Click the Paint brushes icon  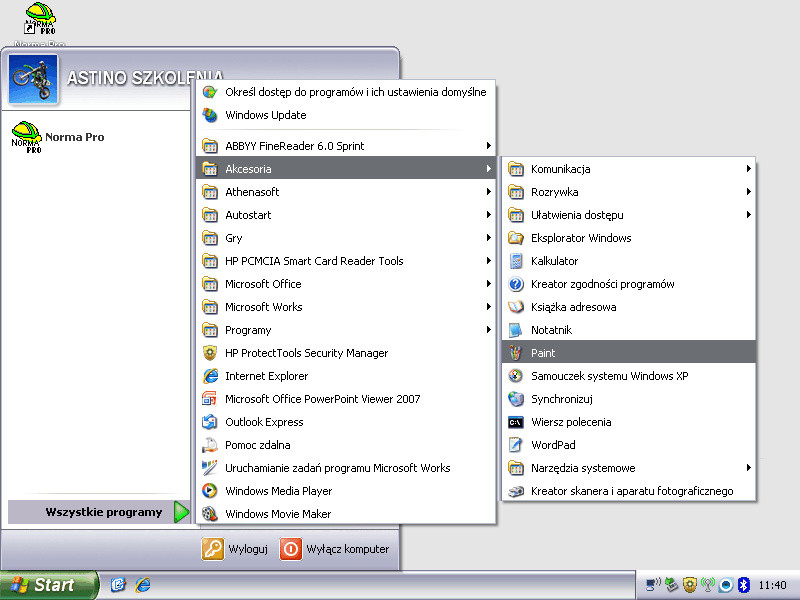pyautogui.click(x=516, y=353)
